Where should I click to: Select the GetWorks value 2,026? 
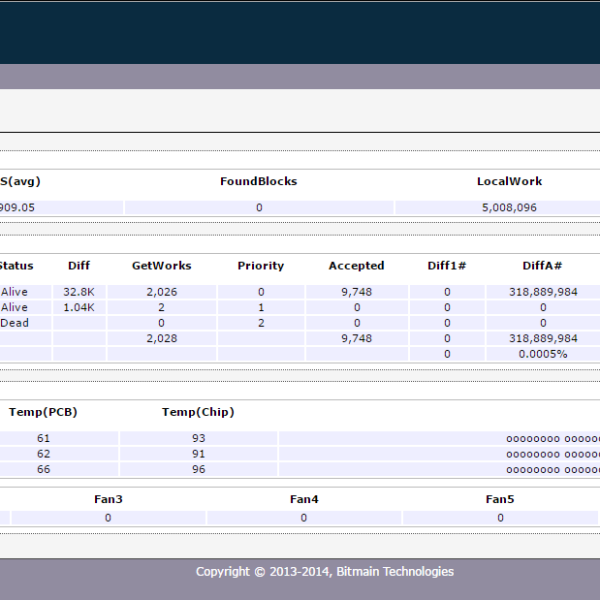click(x=161, y=292)
